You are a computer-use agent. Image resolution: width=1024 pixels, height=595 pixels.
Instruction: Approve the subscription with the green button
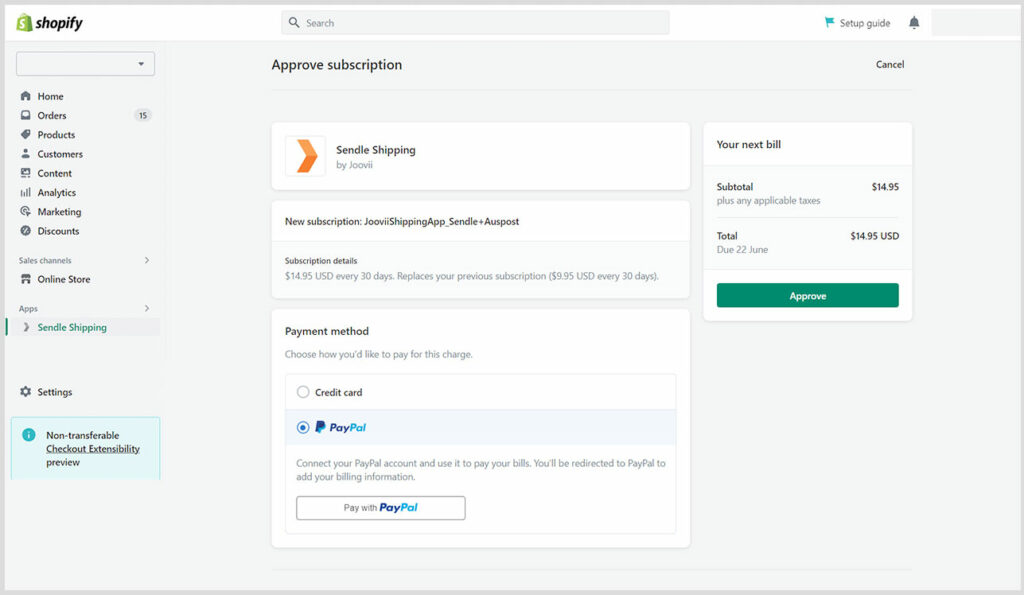[807, 295]
